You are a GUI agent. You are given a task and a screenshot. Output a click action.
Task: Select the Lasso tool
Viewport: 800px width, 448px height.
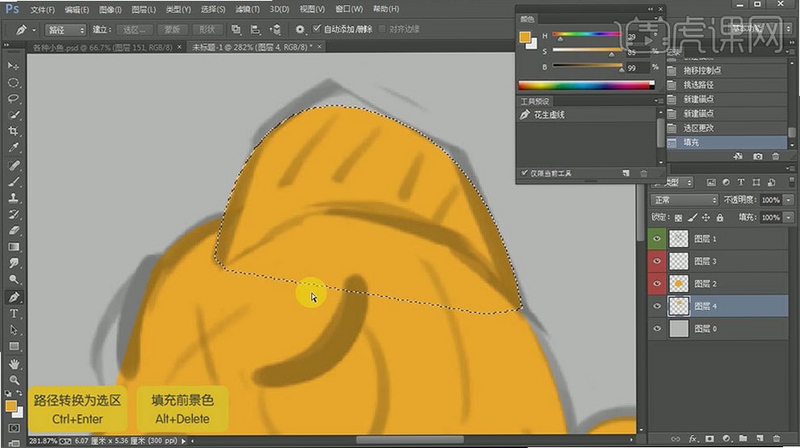coord(13,99)
